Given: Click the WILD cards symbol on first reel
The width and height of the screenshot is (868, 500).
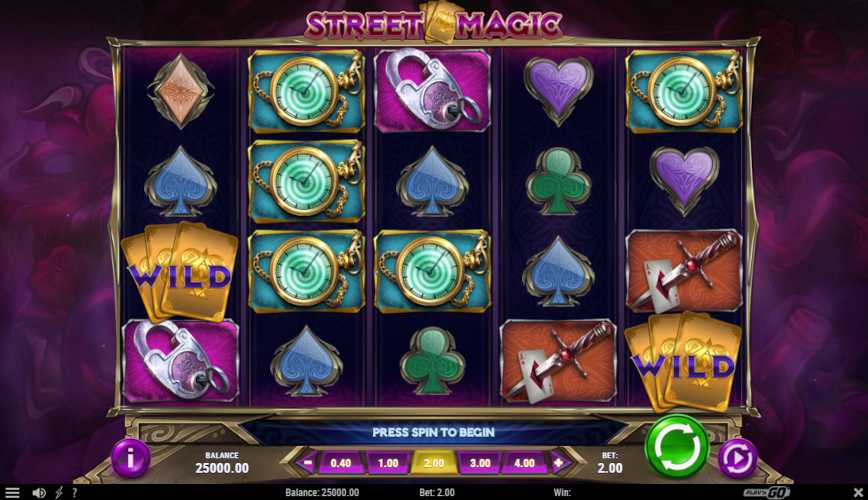Looking at the screenshot, I should (179, 272).
